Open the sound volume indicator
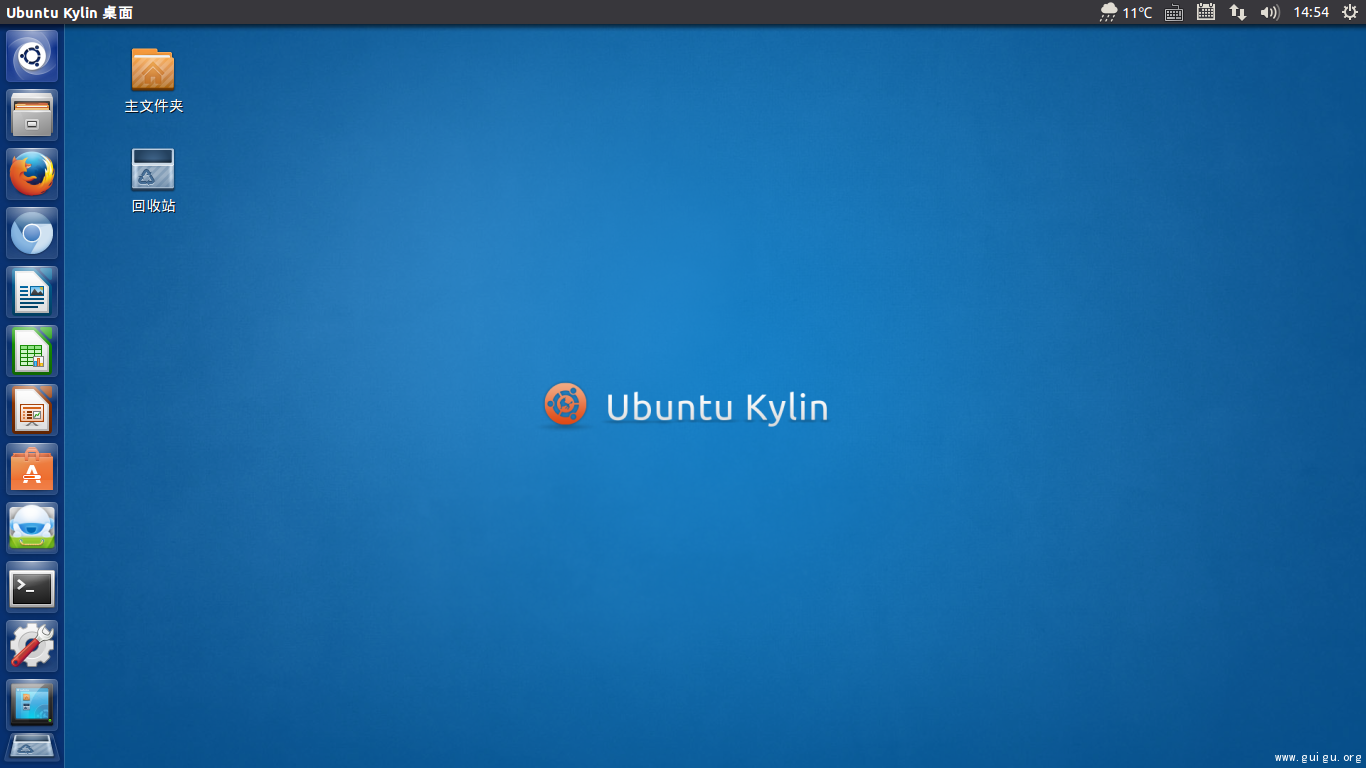This screenshot has width=1366, height=768. (x=1270, y=12)
